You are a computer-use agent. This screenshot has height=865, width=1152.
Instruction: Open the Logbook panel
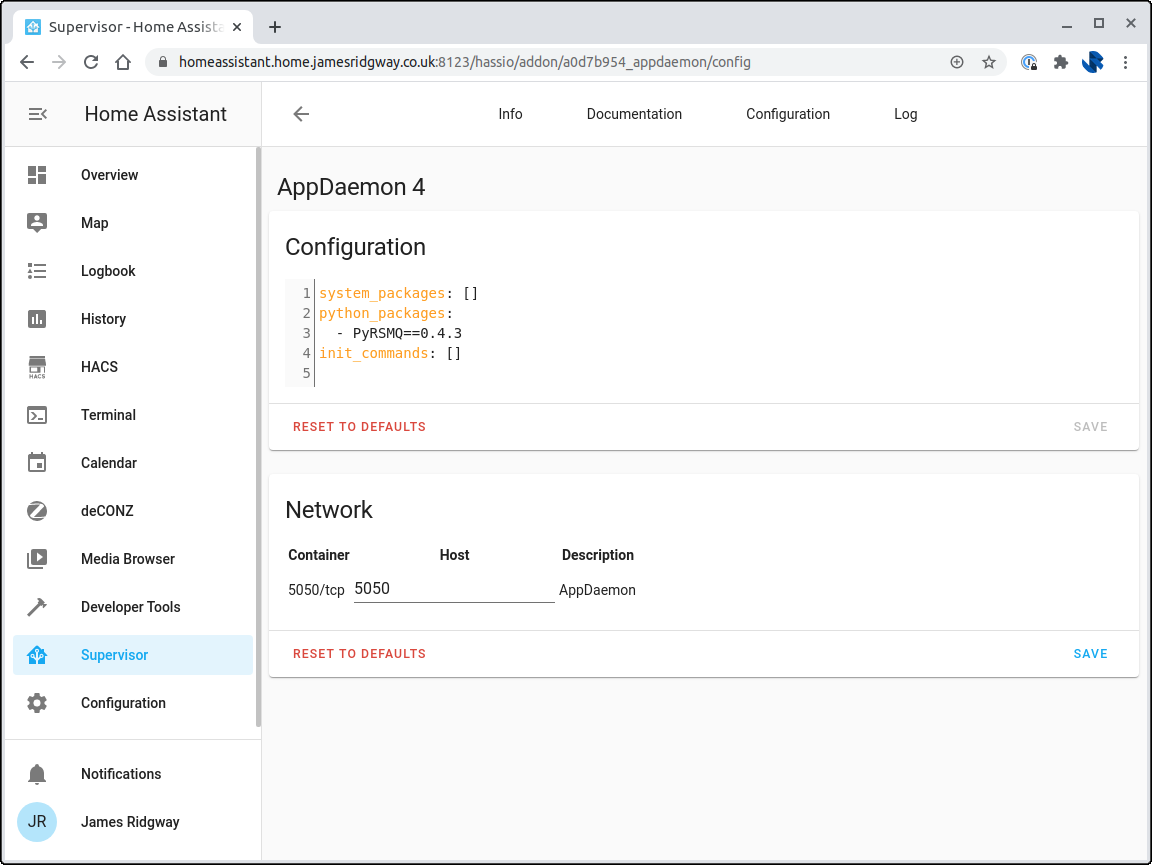pos(108,271)
